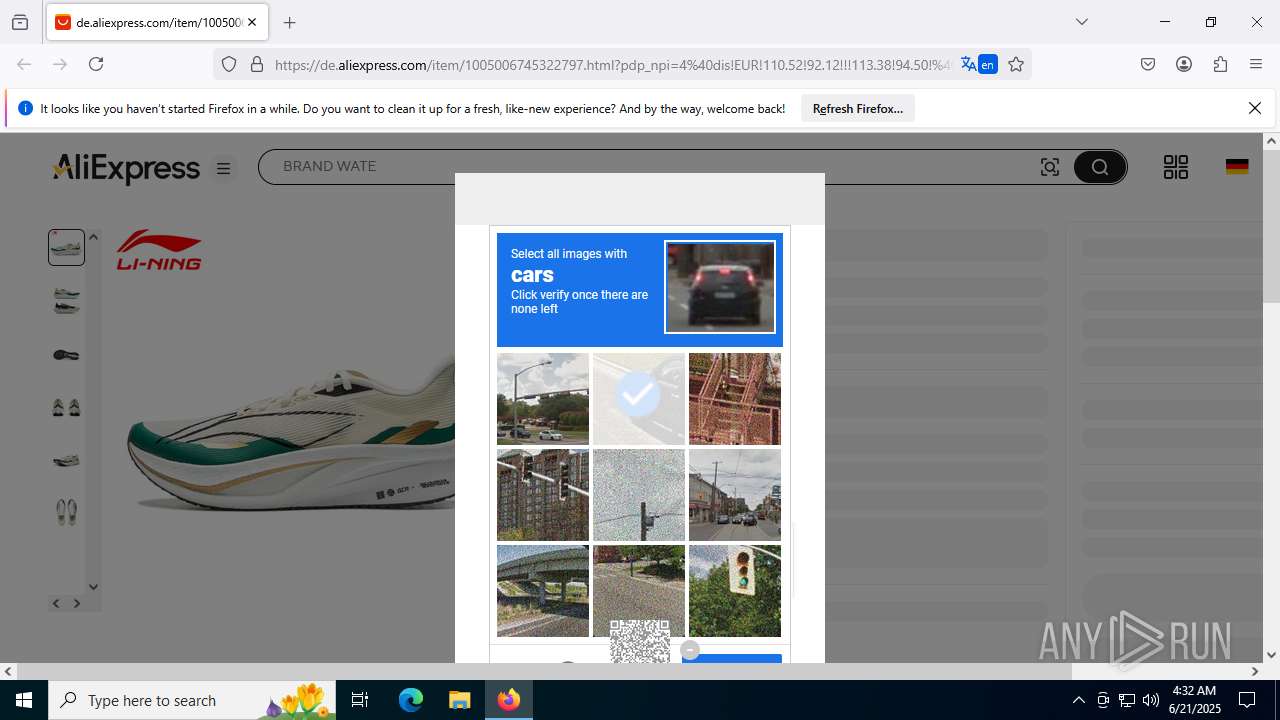The width and height of the screenshot is (1280, 720).
Task: Open the page translation panel
Action: (979, 64)
